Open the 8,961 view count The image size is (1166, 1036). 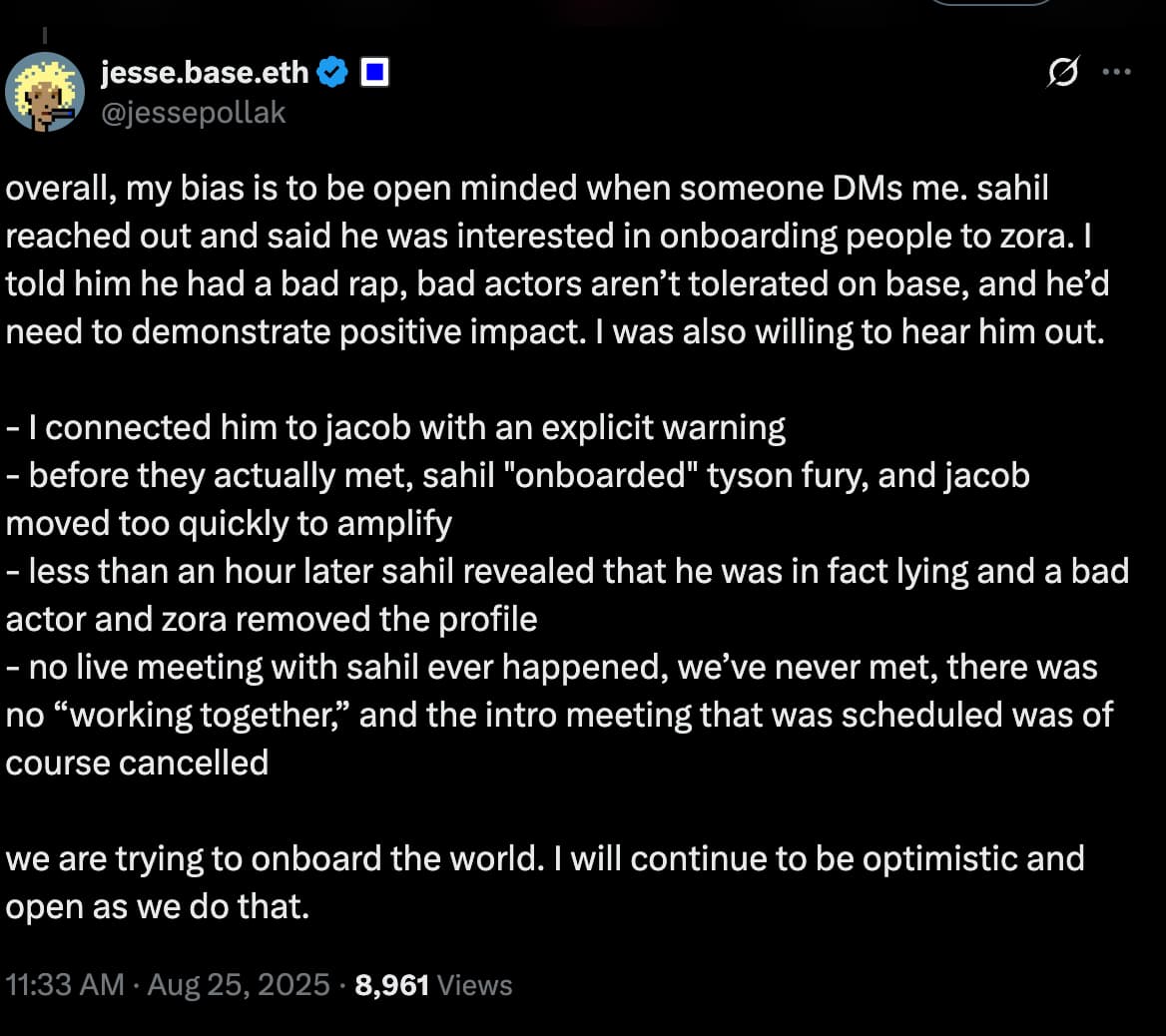pyautogui.click(x=392, y=985)
